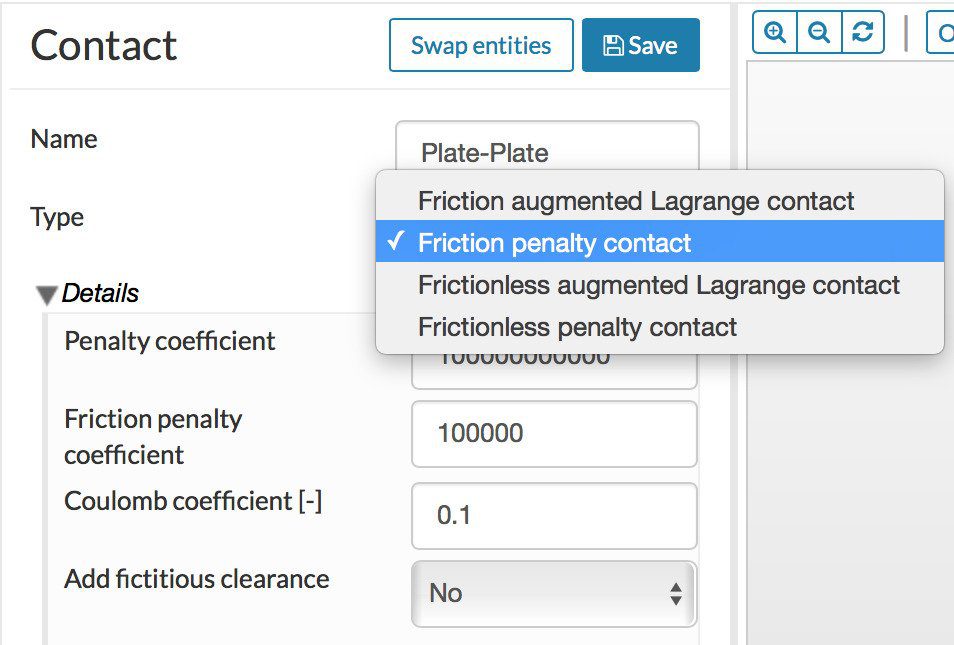Click the Coulomb coefficient input box
954x645 pixels.
pos(554,516)
